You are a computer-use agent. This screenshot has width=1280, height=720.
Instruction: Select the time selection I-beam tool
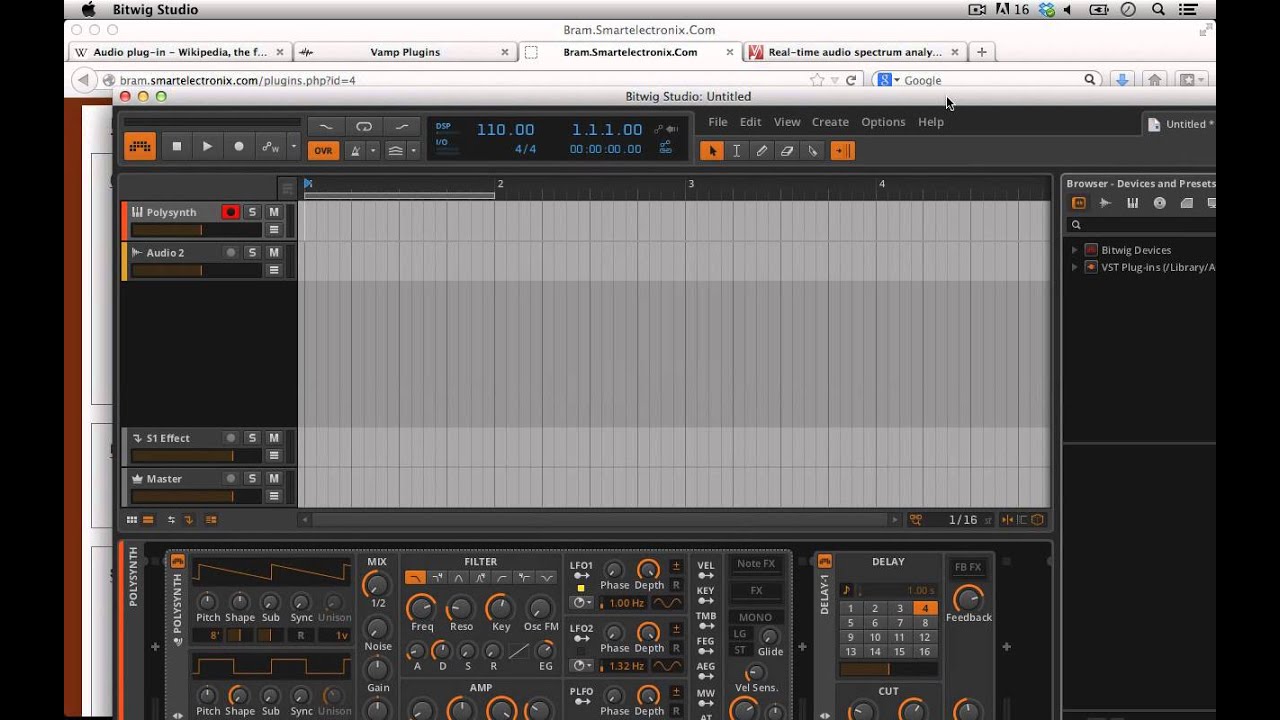(x=737, y=151)
